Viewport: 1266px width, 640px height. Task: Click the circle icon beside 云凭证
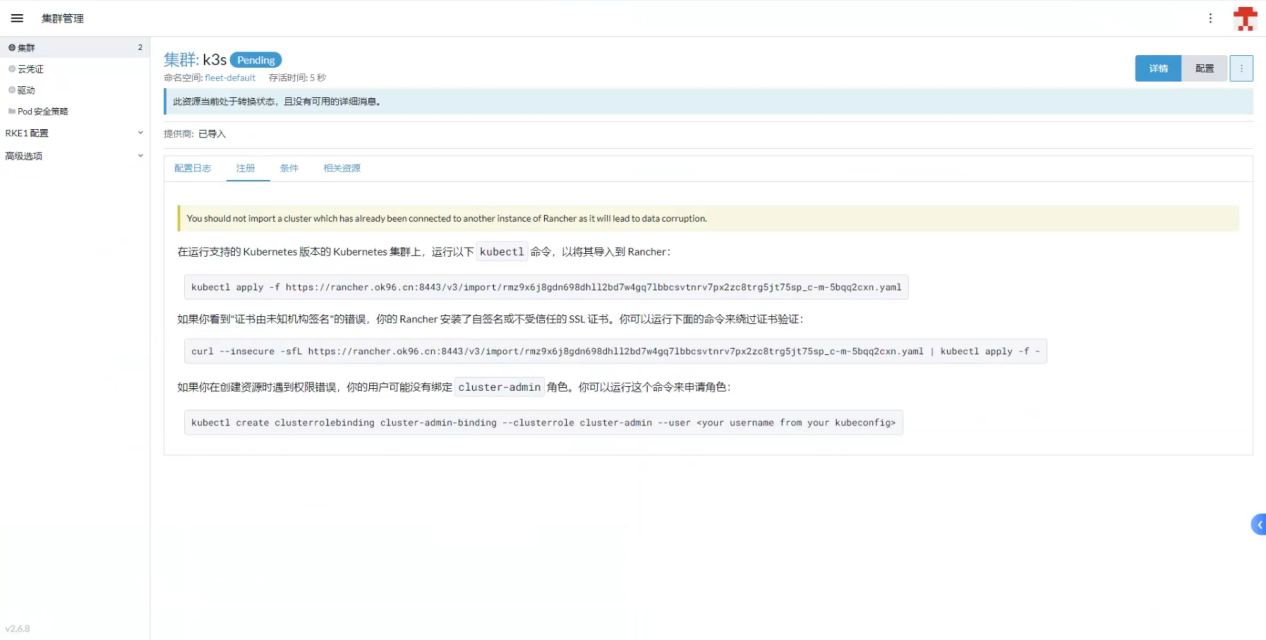[x=12, y=69]
